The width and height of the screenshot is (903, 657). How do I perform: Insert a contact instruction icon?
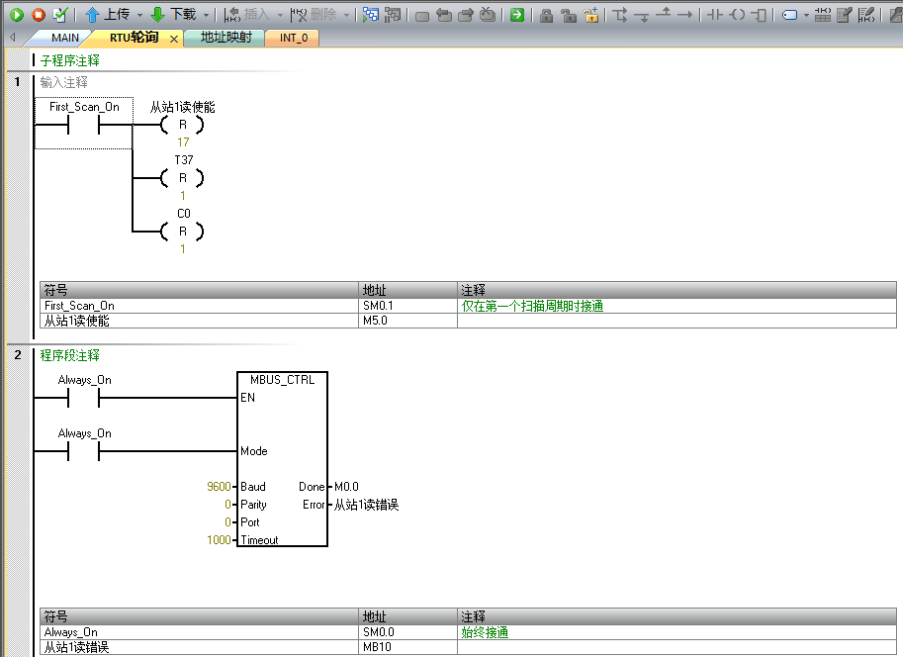[715, 15]
